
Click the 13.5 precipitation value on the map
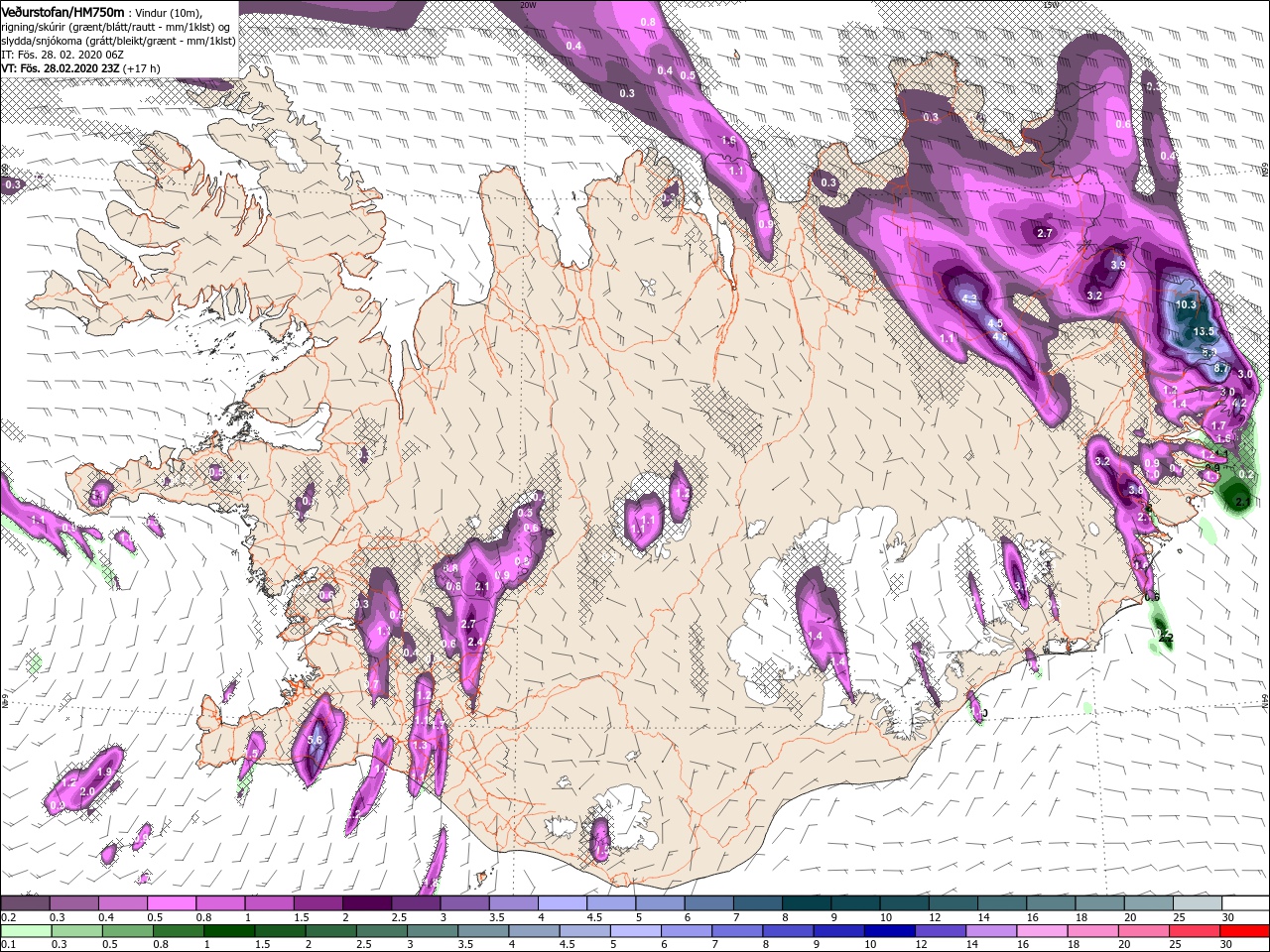1205,331
